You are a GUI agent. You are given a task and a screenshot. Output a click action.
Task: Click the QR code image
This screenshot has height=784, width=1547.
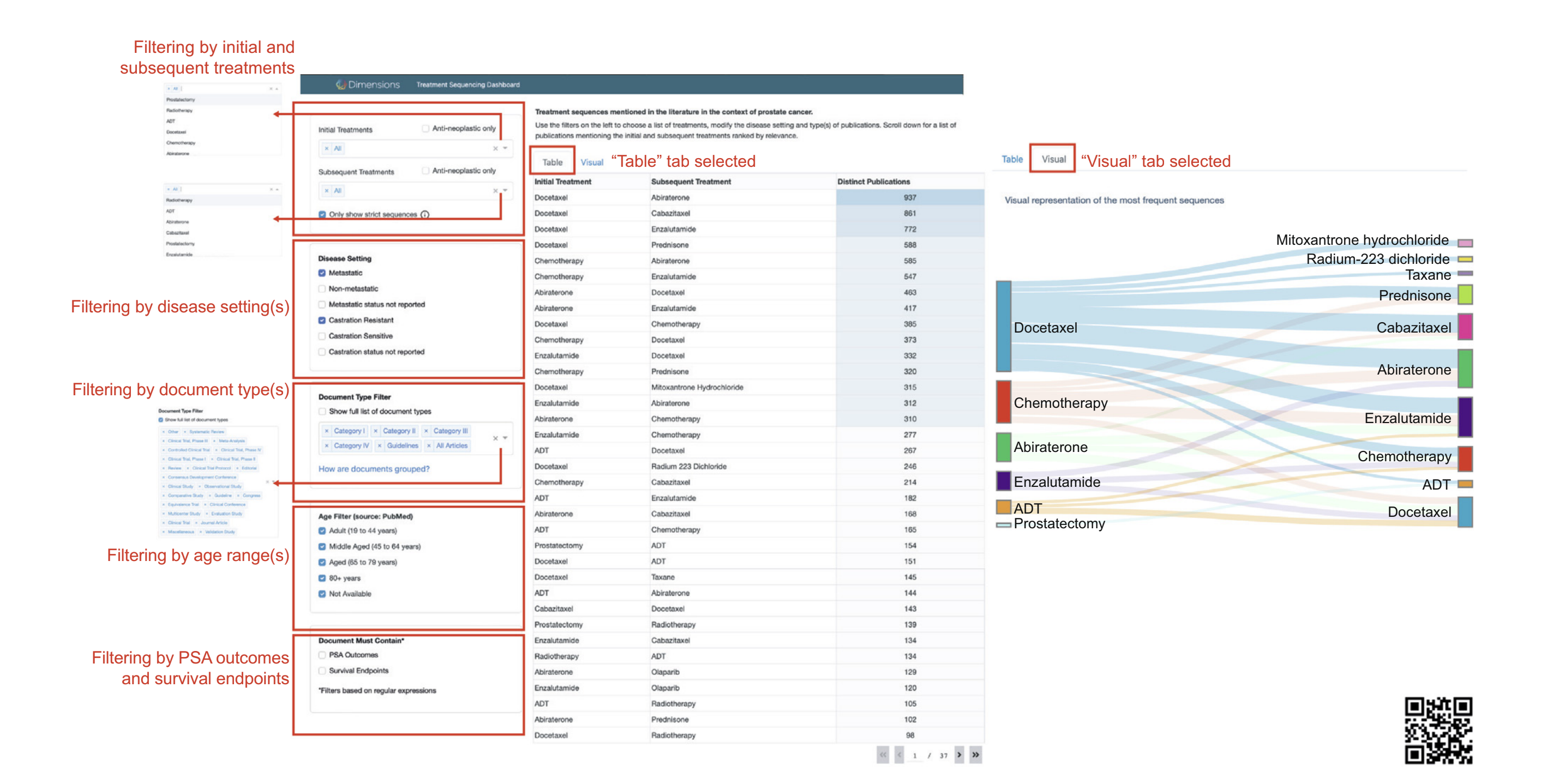point(1438,731)
